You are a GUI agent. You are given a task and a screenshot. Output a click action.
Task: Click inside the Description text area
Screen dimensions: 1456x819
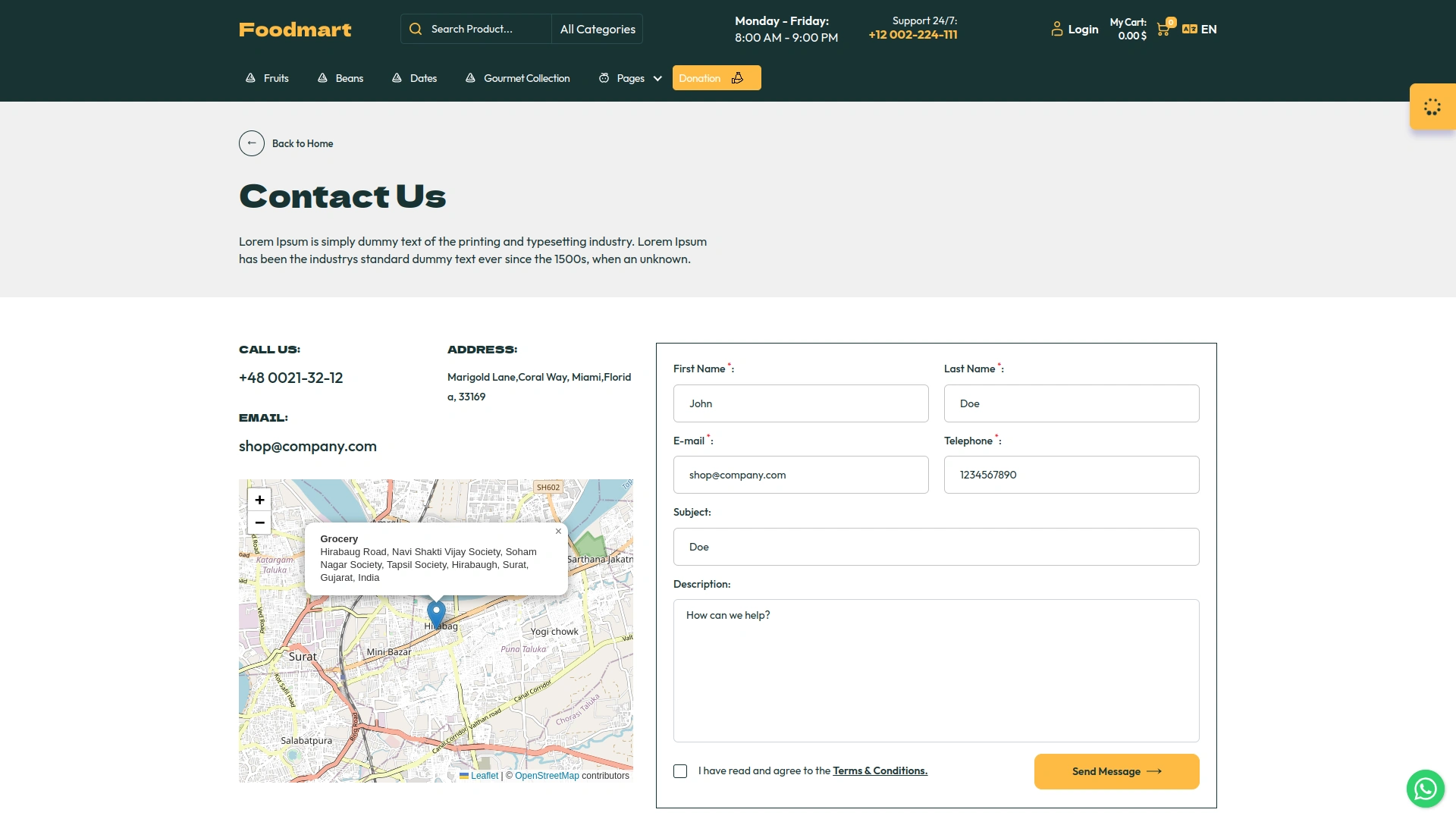click(936, 670)
